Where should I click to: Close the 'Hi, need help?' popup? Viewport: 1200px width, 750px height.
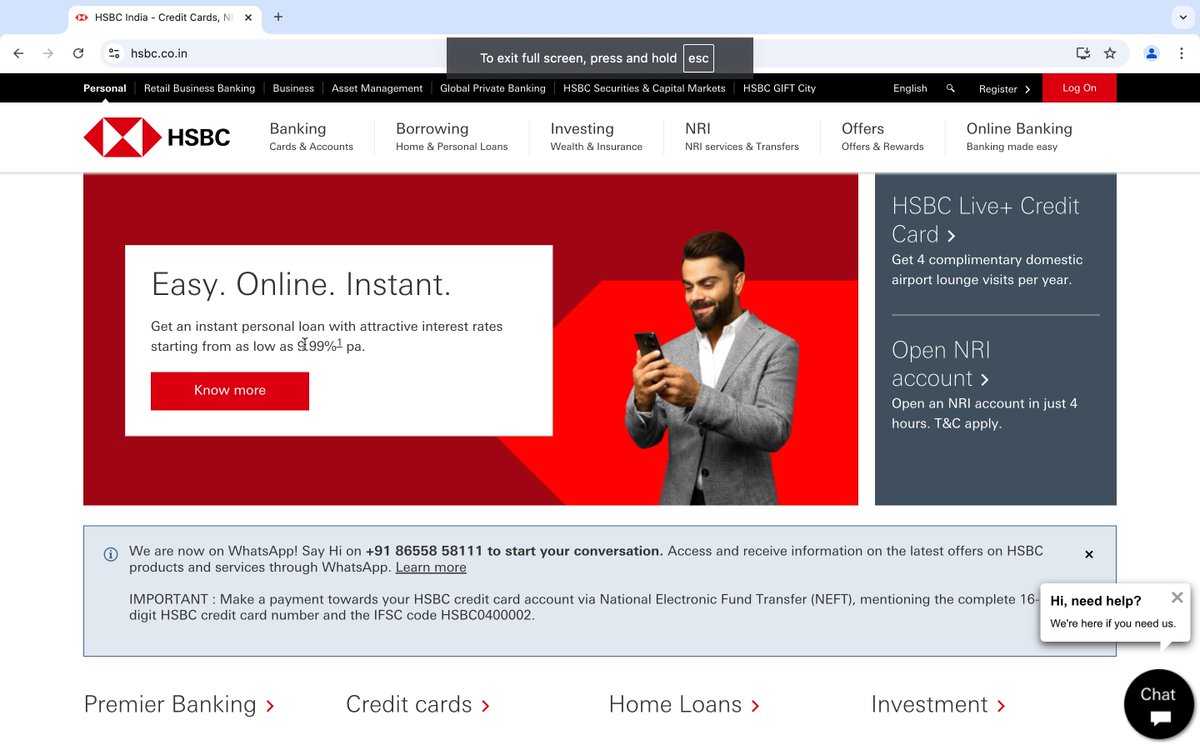(1177, 597)
